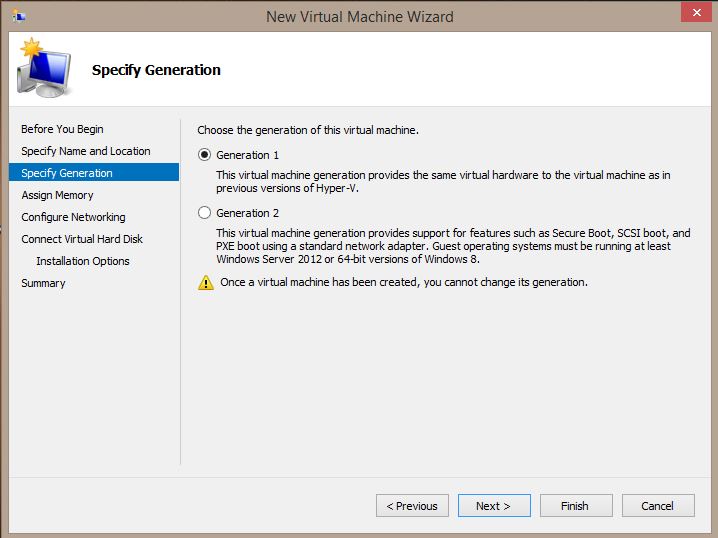This screenshot has width=718, height=538.
Task: Click the 'Specify Generation' heading text
Action: pyautogui.click(x=156, y=70)
